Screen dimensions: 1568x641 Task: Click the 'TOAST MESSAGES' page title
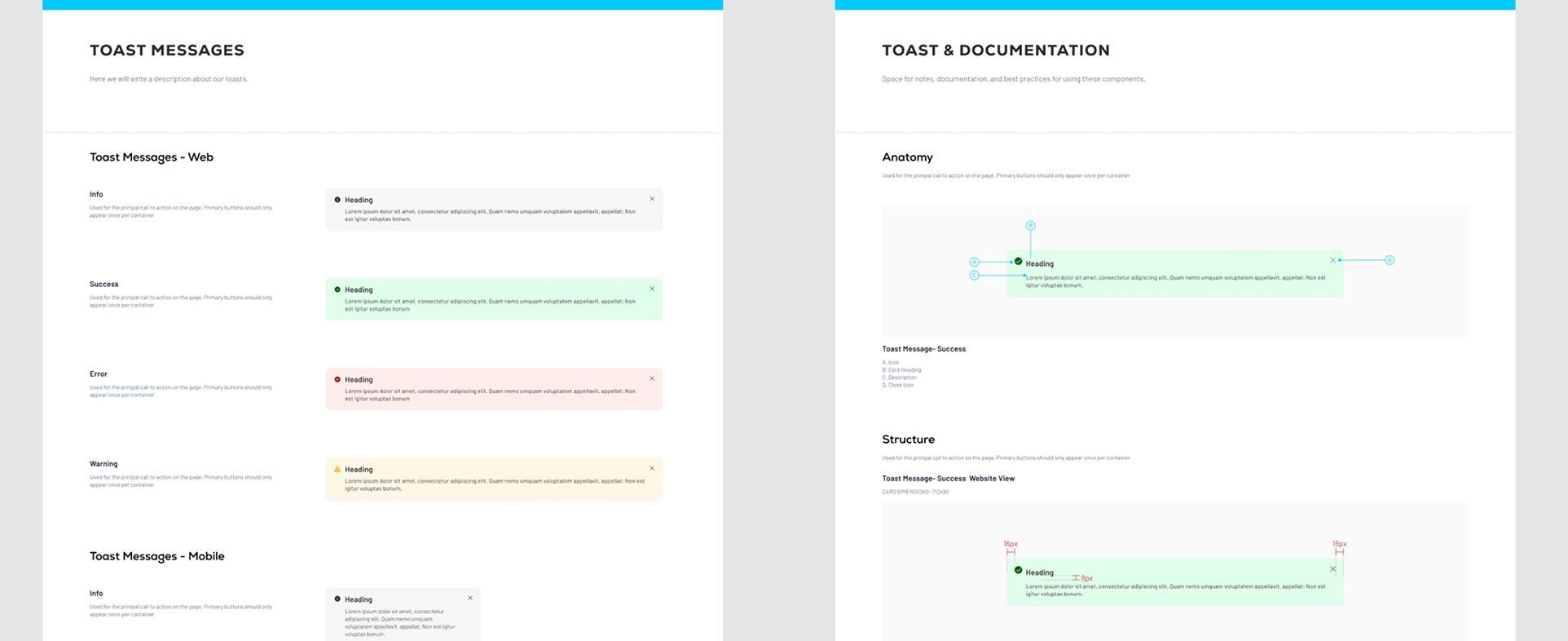tap(167, 50)
